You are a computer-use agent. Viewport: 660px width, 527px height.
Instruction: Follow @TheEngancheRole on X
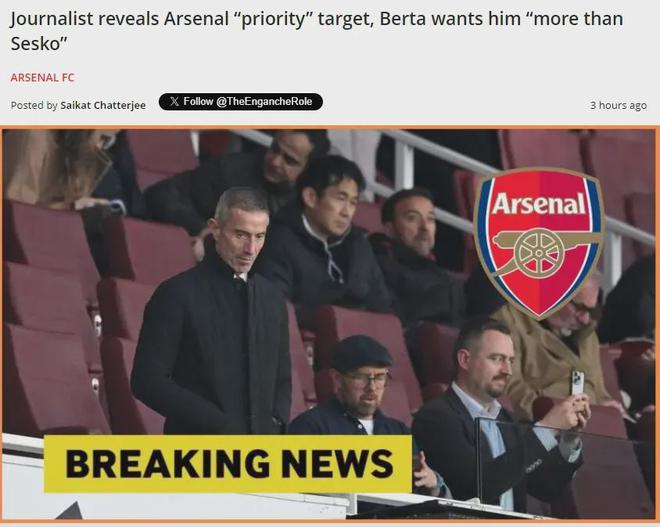(x=240, y=102)
